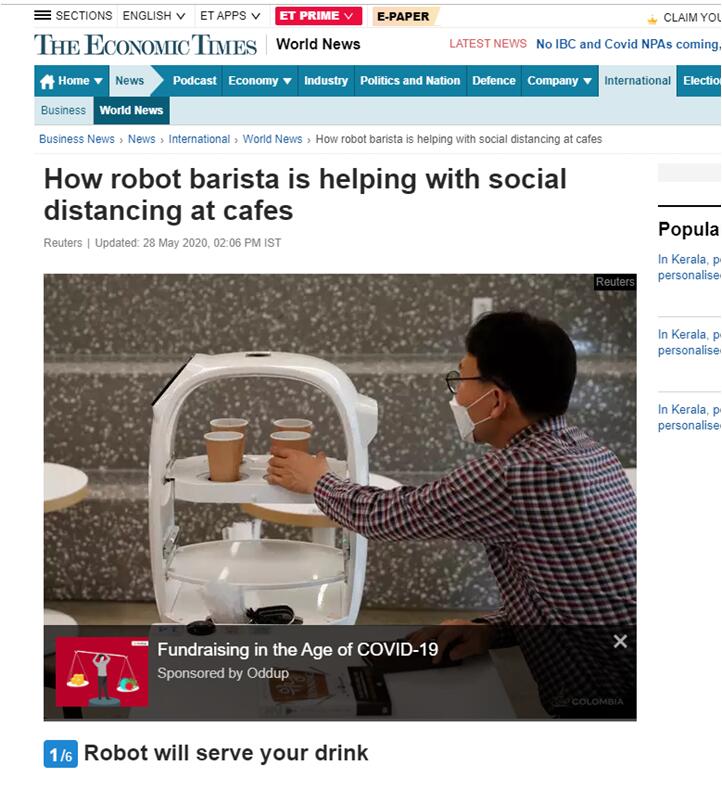Open the No IBC and Covid NPAs headline
The image size is (722, 789).
click(628, 44)
